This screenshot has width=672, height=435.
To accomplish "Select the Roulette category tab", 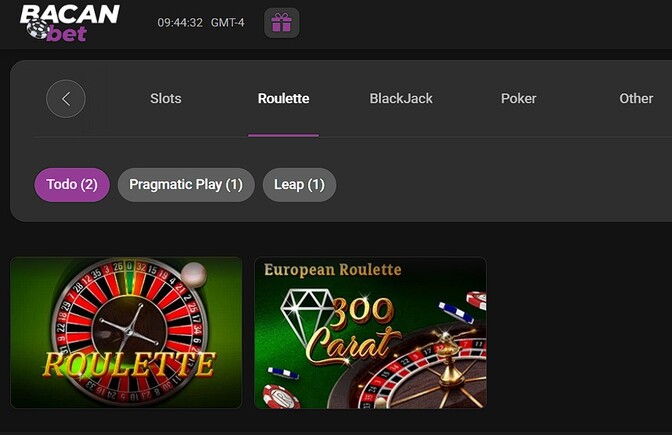I will point(283,99).
